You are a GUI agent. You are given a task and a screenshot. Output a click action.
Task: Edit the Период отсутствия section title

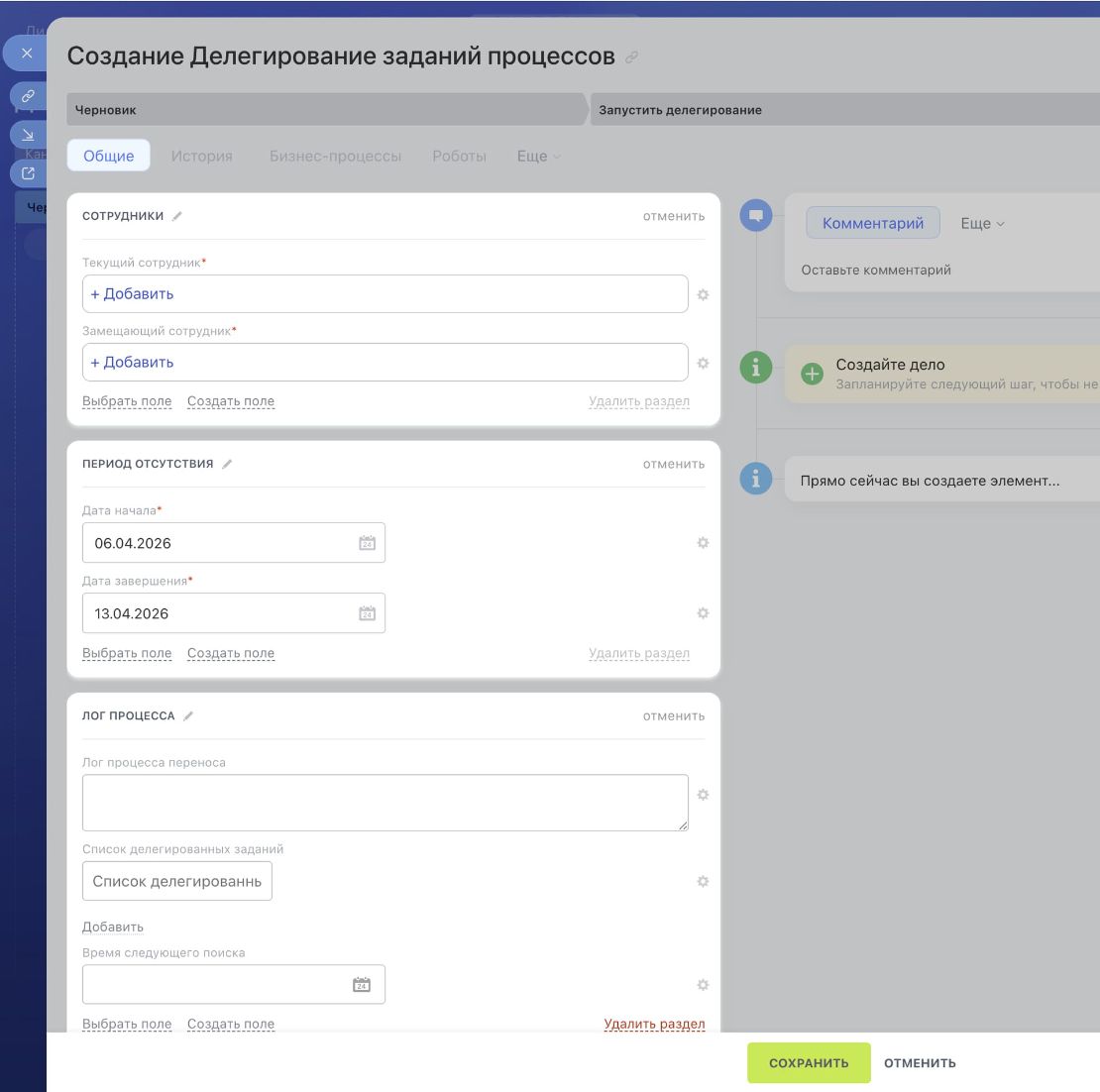pyautogui.click(x=227, y=464)
